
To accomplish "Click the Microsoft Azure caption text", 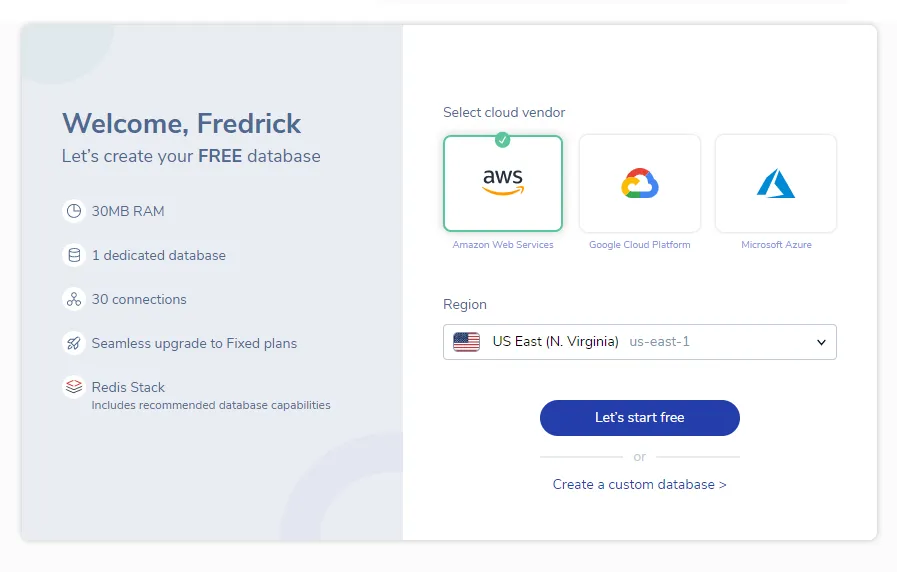I will (776, 245).
